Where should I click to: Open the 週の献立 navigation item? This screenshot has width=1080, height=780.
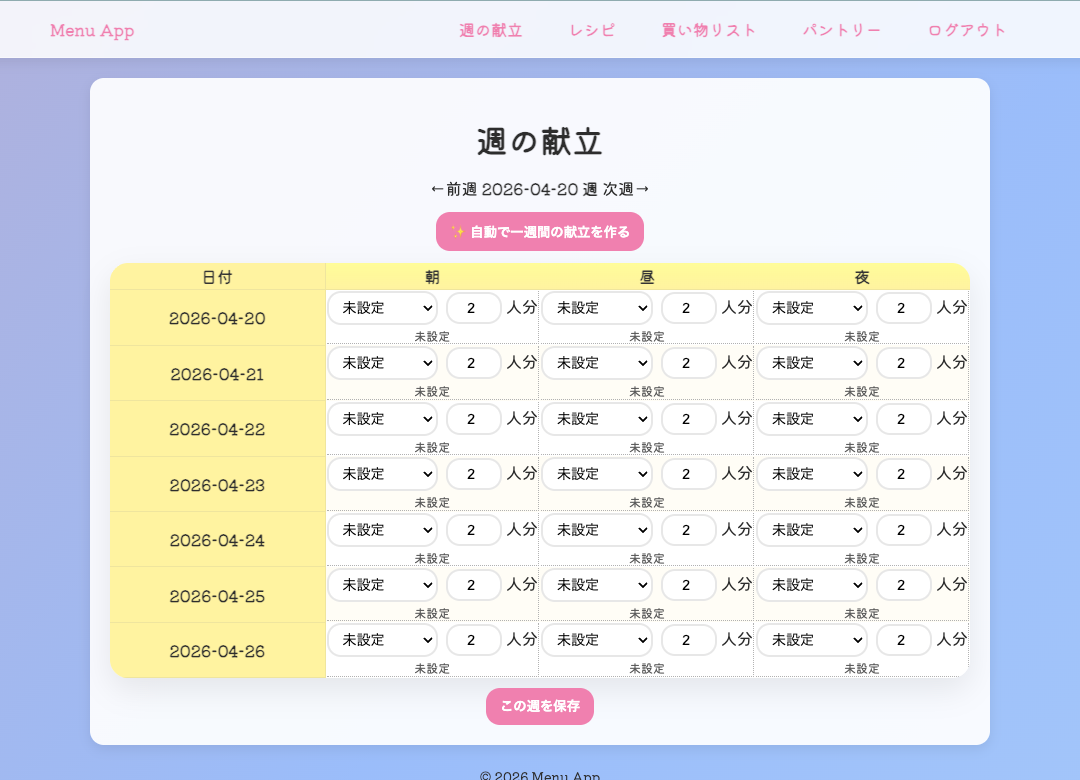pyautogui.click(x=490, y=30)
